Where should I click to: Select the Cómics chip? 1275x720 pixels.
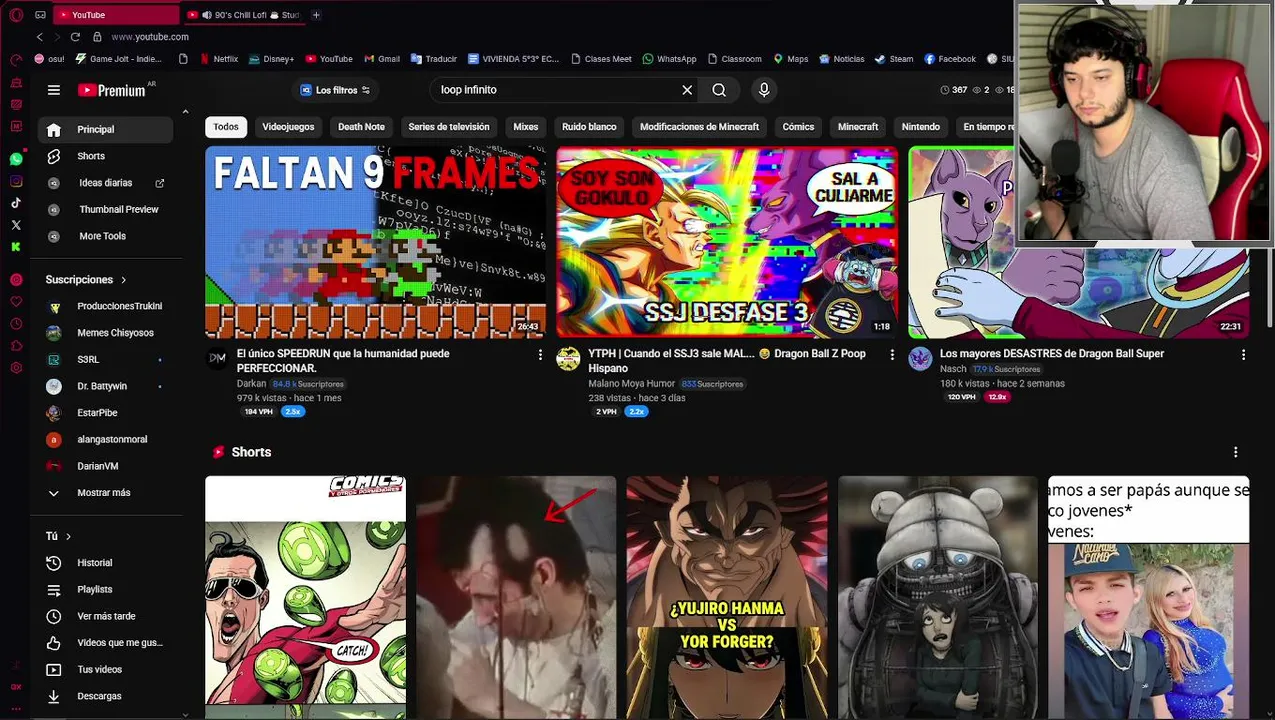pyautogui.click(x=798, y=127)
